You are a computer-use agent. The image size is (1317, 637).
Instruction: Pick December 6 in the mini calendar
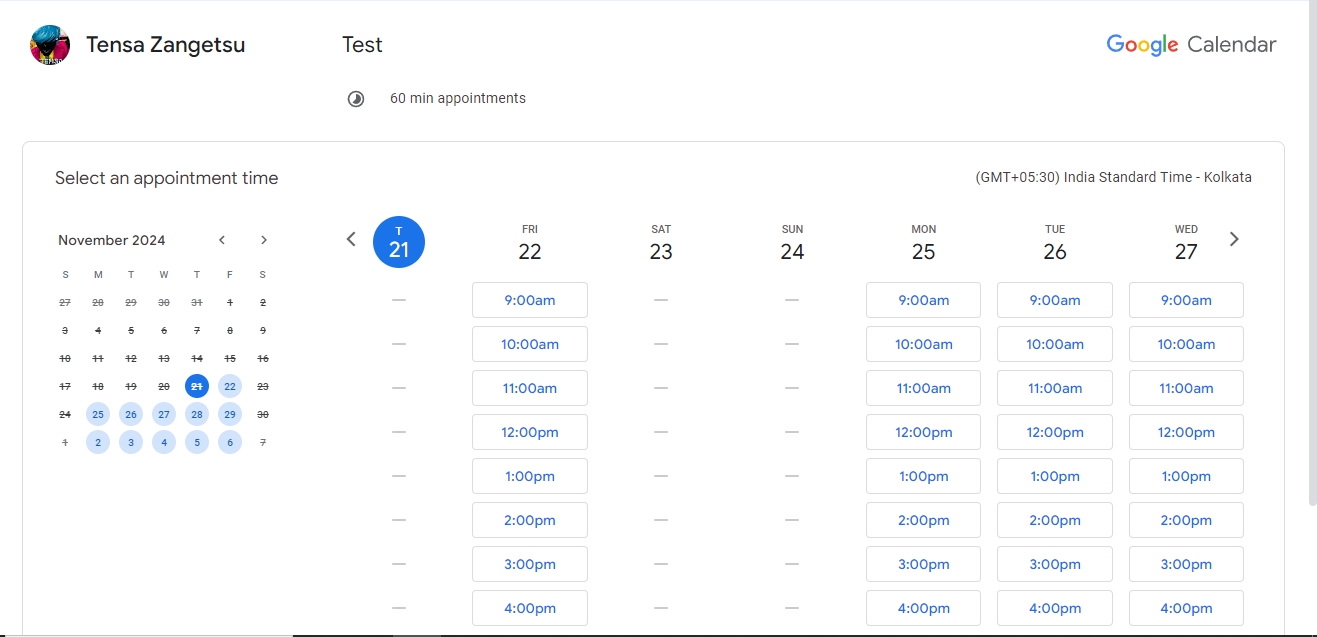point(230,442)
